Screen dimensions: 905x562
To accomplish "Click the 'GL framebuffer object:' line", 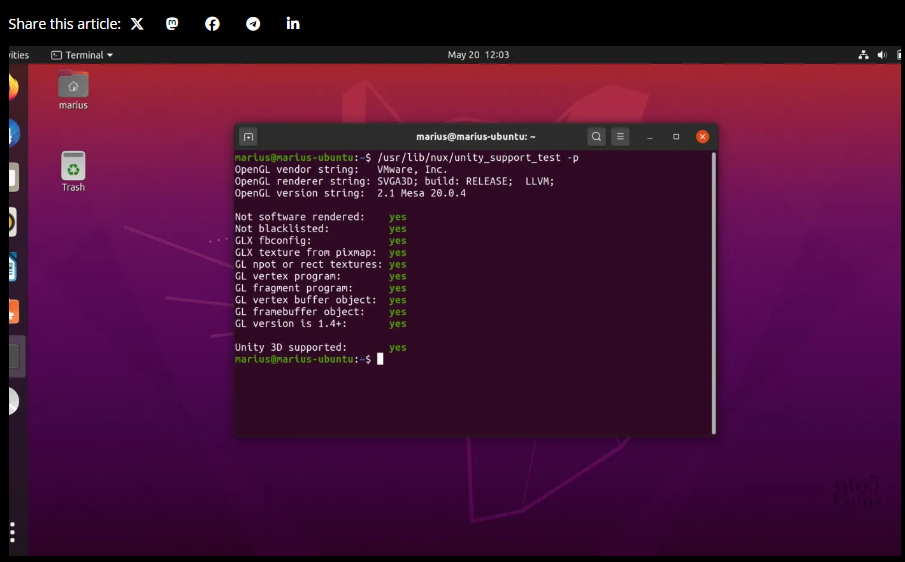I will pyautogui.click(x=320, y=312).
